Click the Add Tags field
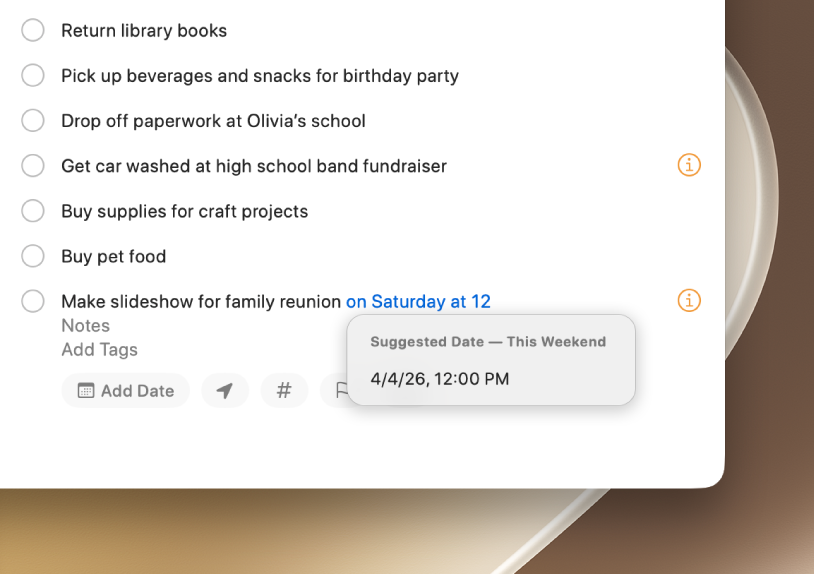 tap(100, 349)
